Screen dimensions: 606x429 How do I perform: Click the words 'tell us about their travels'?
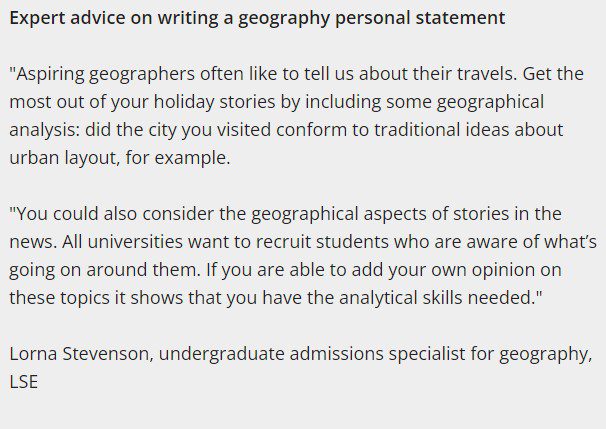(x=410, y=74)
